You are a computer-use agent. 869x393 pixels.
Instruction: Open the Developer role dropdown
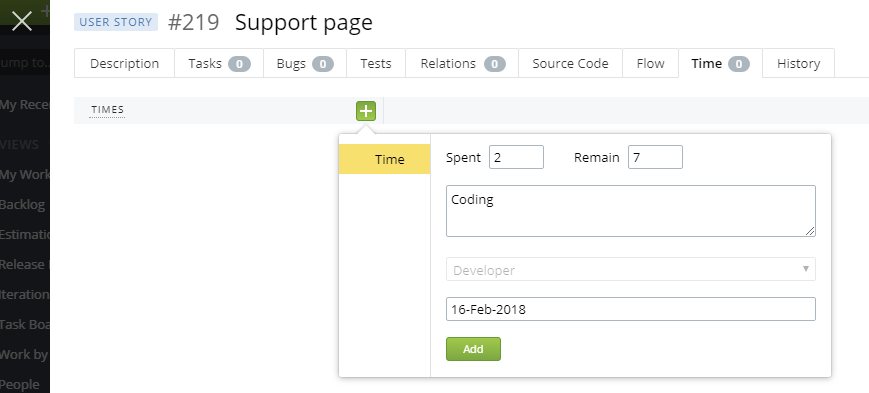pos(631,269)
